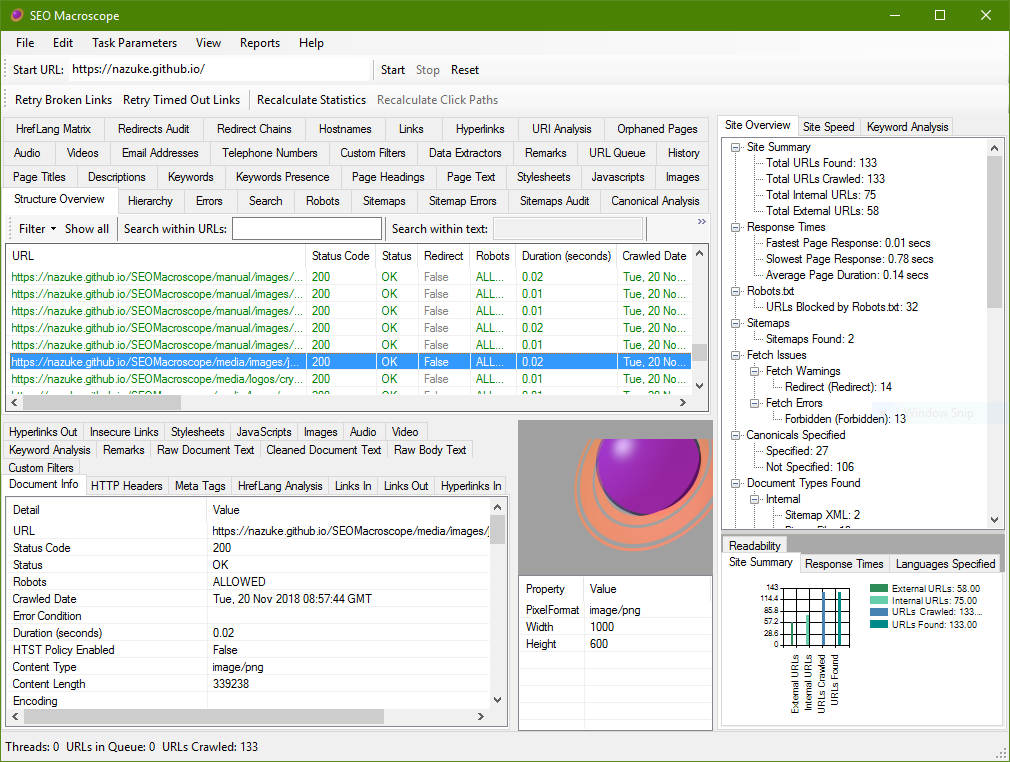Click the URLs Crawled: 133 status text
1010x762 pixels.
click(x=210, y=747)
